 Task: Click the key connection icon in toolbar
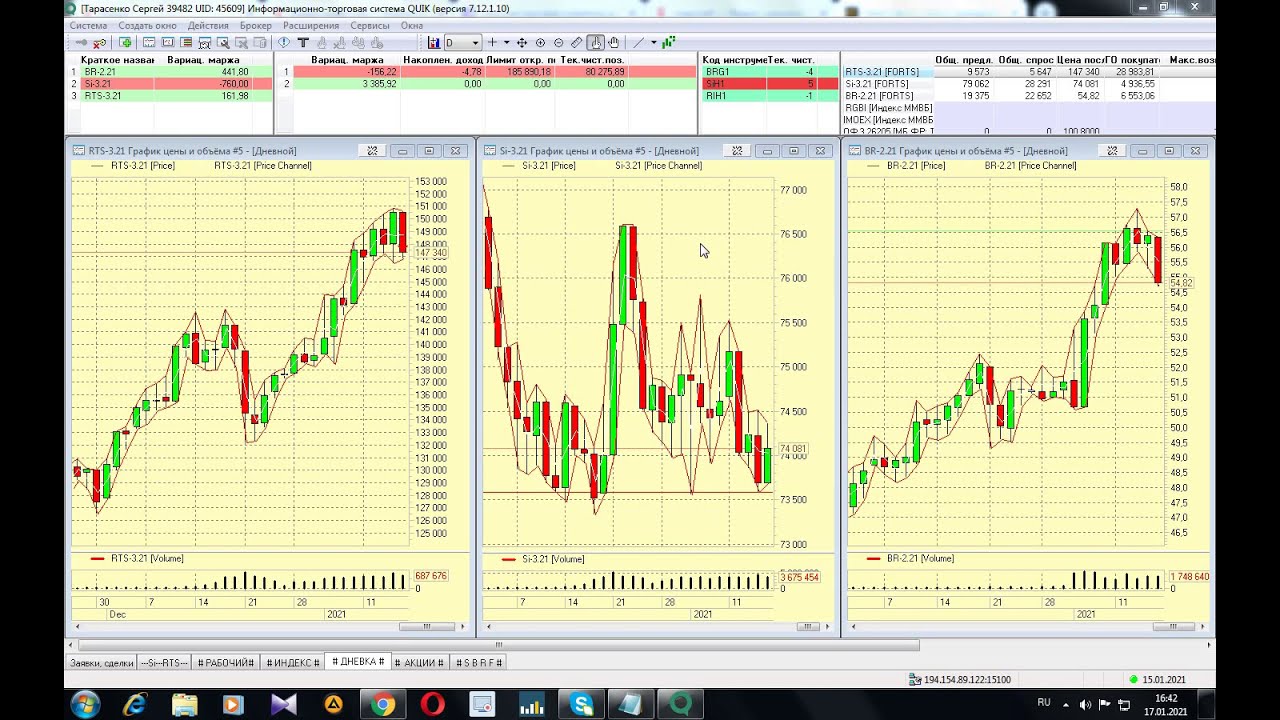[81, 43]
